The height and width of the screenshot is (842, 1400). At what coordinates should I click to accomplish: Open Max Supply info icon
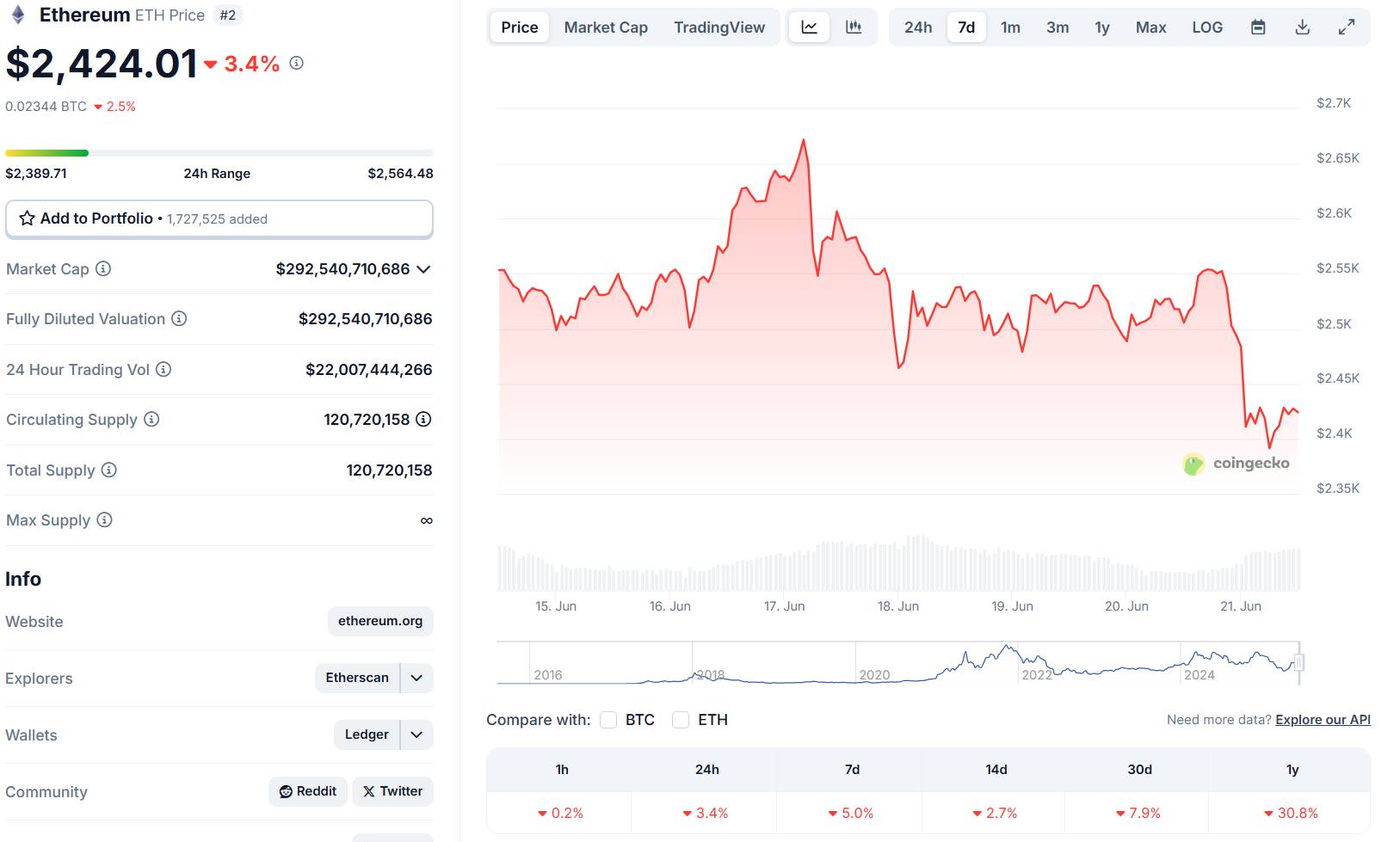tap(104, 519)
